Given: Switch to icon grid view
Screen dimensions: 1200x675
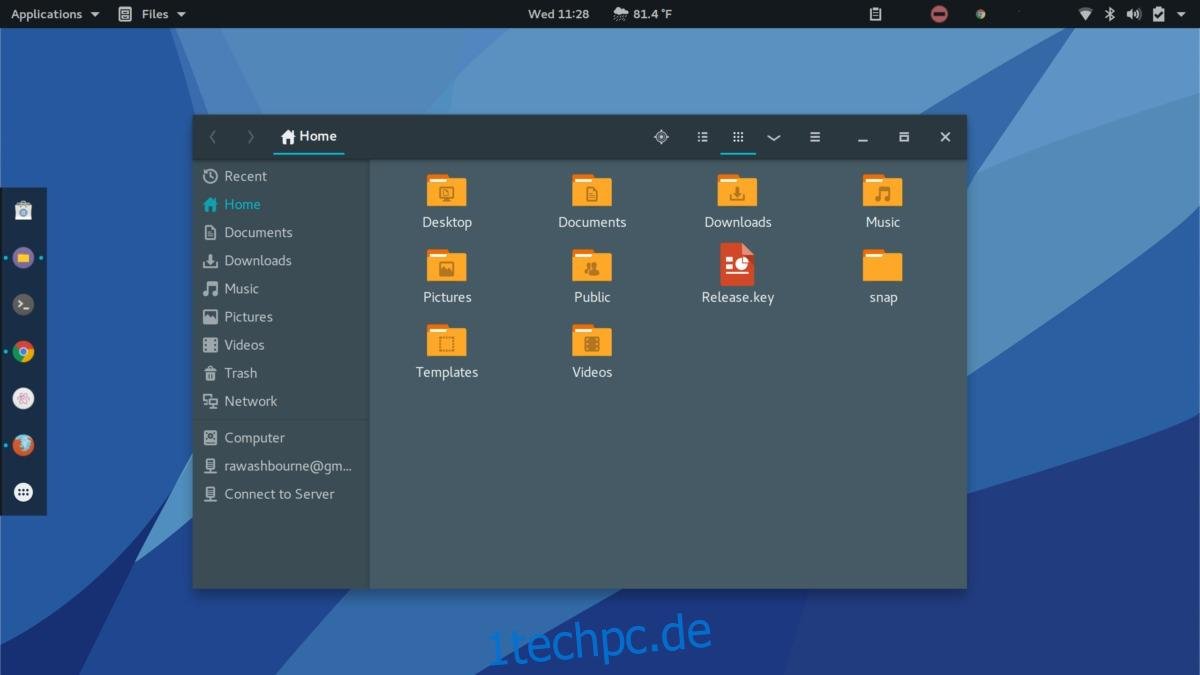Looking at the screenshot, I should click(x=738, y=137).
